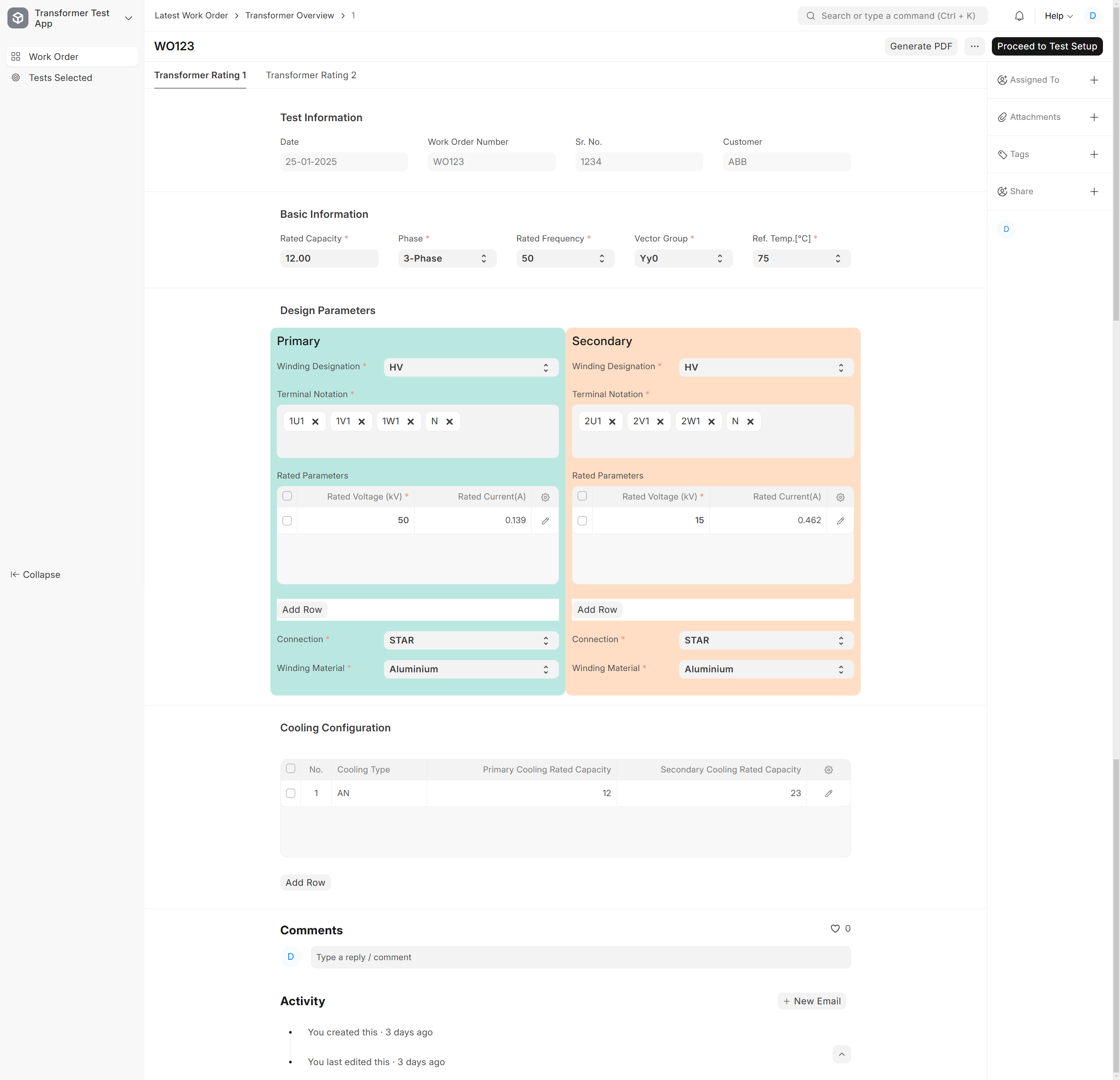The image size is (1120, 1080).
Task: Edit the Secondary 15 kV row pencil
Action: [840, 521]
